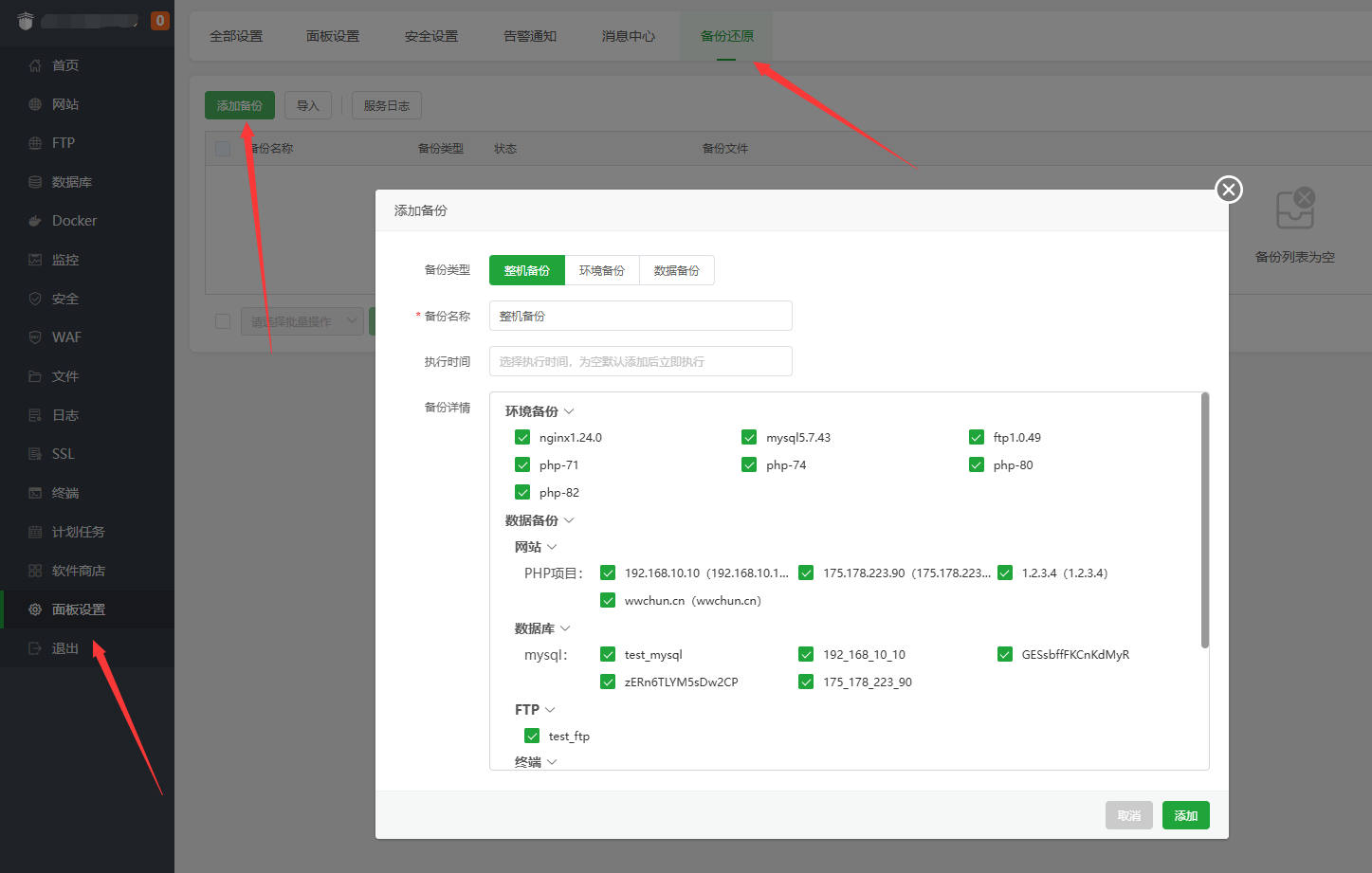Screen dimensions: 1372x873
Task: Open the Logs (日志) sidebar icon
Action: [35, 415]
